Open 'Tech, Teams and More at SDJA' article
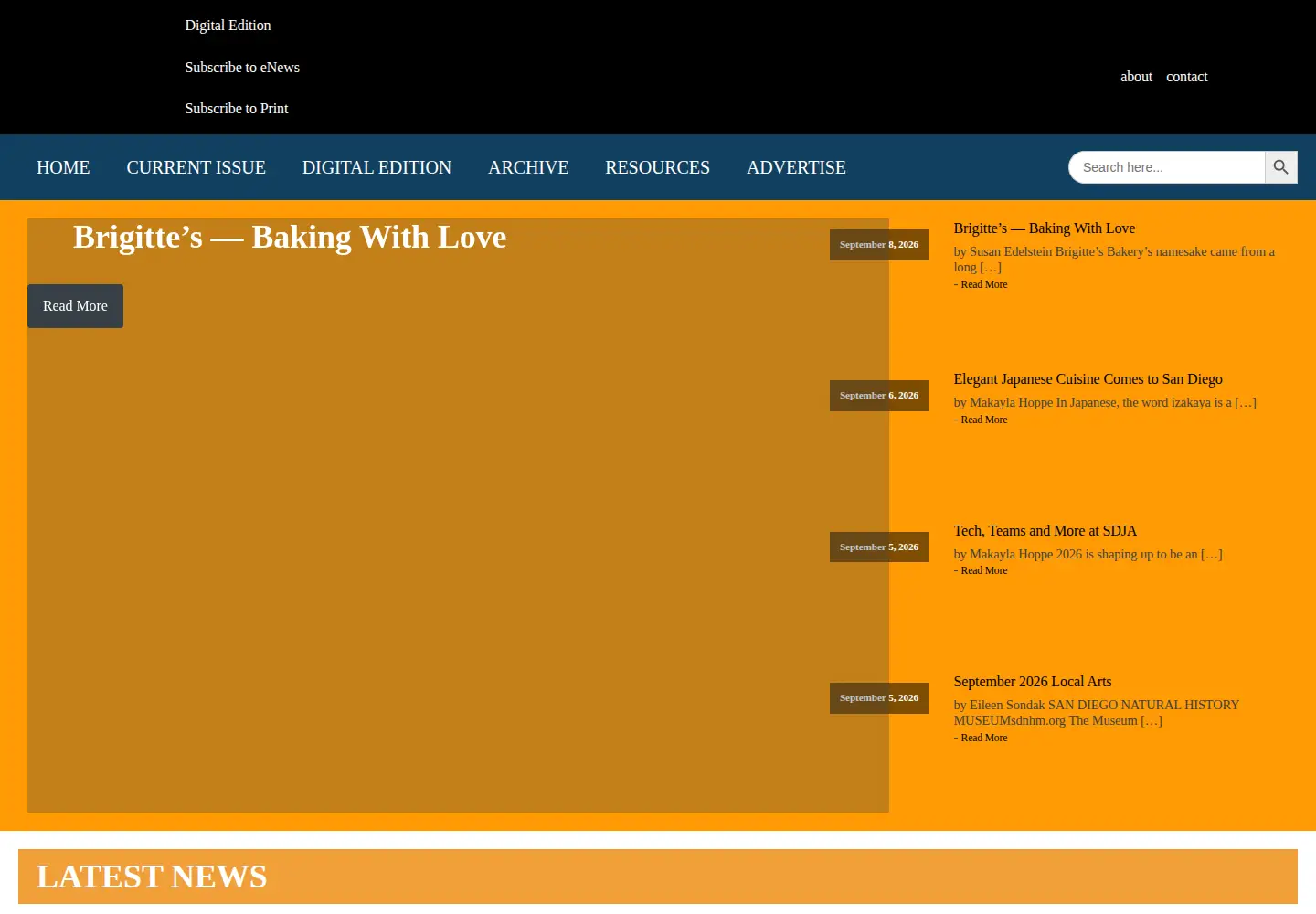 (x=1045, y=531)
